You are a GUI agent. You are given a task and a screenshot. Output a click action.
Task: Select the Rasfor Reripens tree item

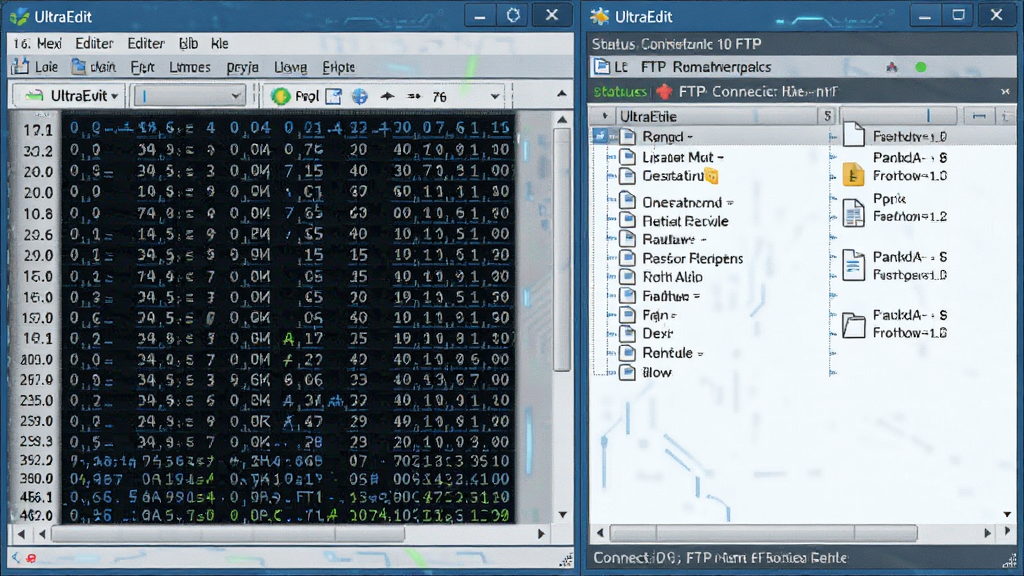692,259
